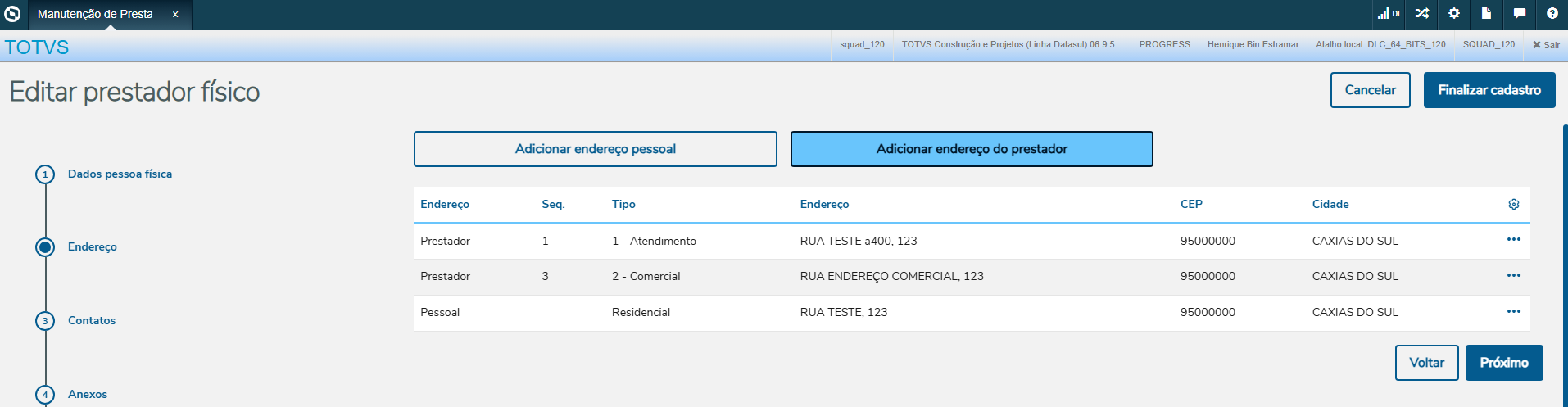Click CEP 95000000 in Residencial row
This screenshot has height=407, width=1568.
point(1208,312)
